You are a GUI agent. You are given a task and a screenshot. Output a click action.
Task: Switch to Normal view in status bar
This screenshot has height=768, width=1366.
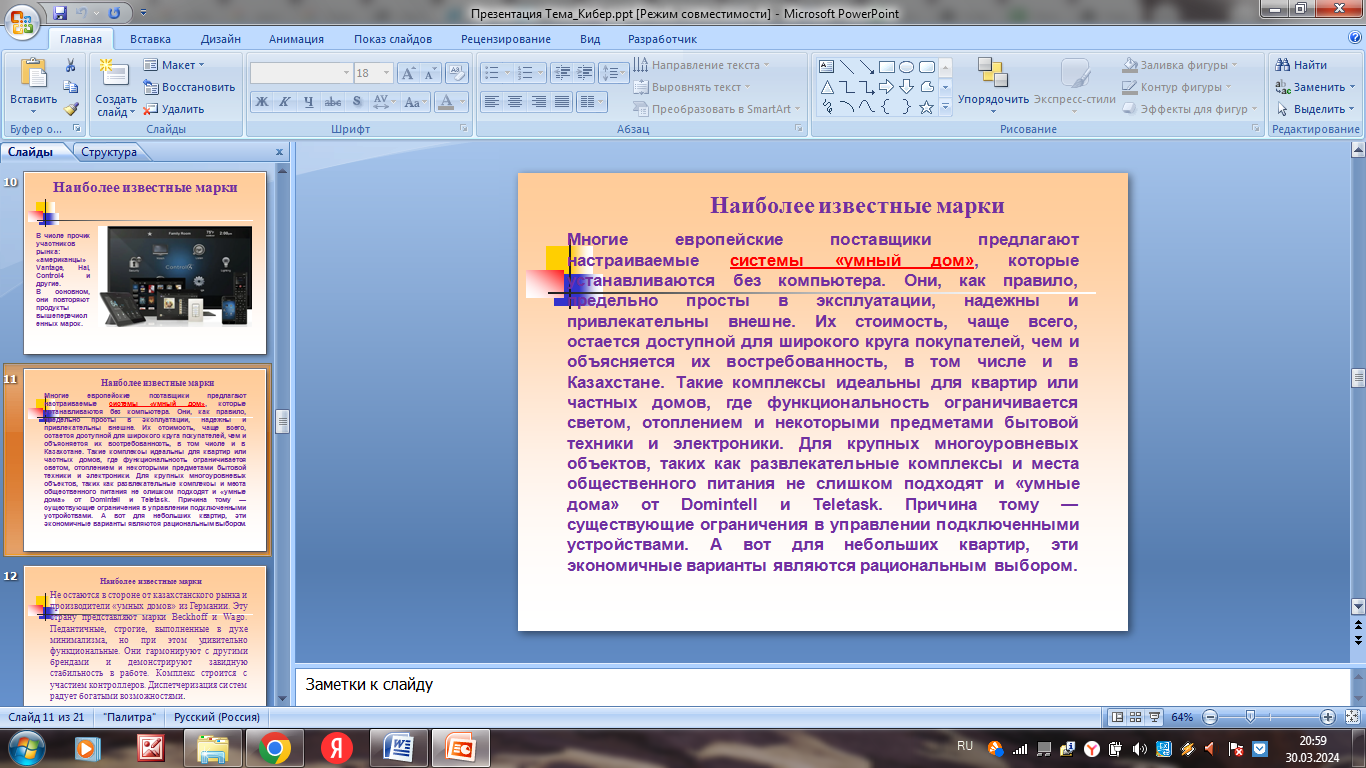tap(1118, 717)
